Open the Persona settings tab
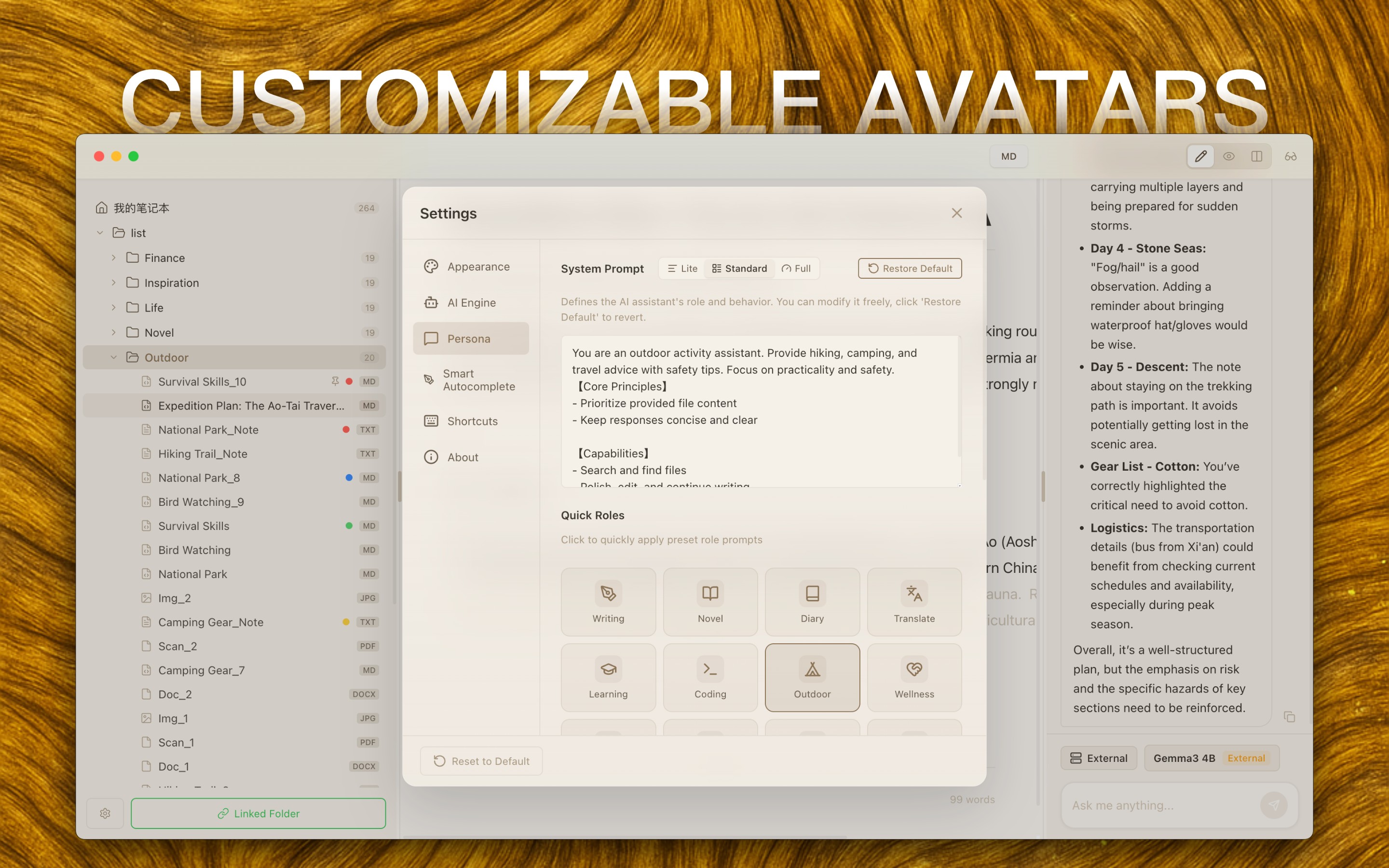Viewport: 1389px width, 868px height. 471,339
